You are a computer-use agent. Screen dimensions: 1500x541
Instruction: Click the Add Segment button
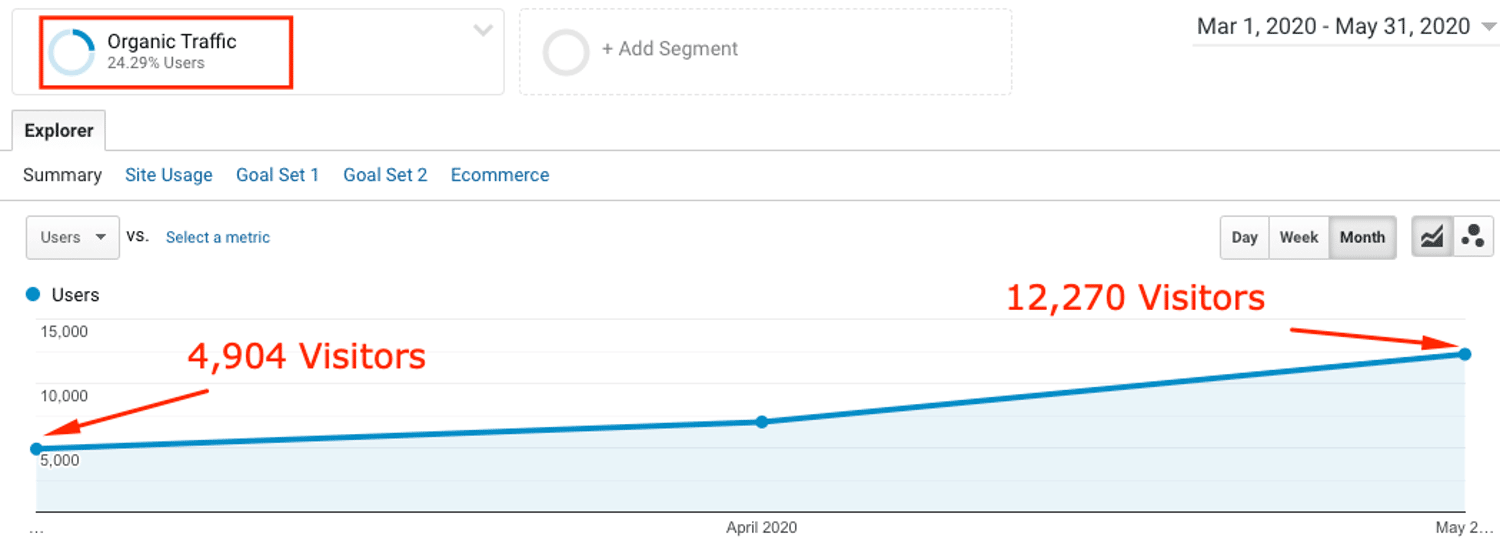pyautogui.click(x=669, y=49)
